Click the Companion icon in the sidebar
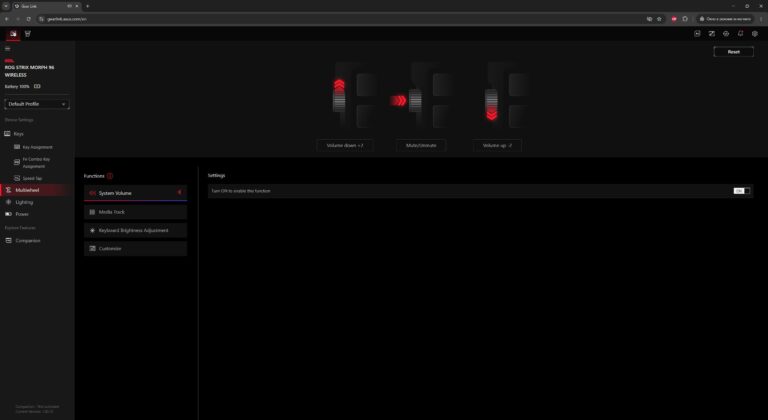The image size is (768, 420). tap(8, 241)
